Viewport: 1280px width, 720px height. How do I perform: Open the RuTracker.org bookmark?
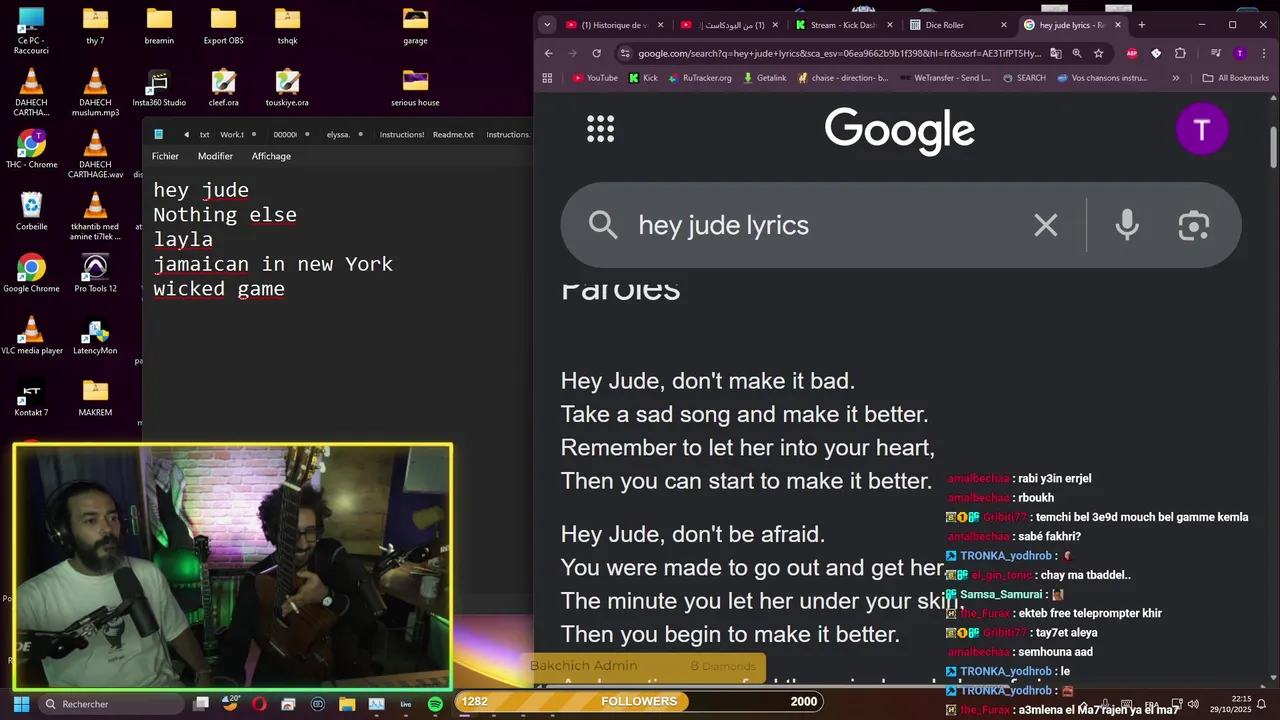tap(700, 78)
